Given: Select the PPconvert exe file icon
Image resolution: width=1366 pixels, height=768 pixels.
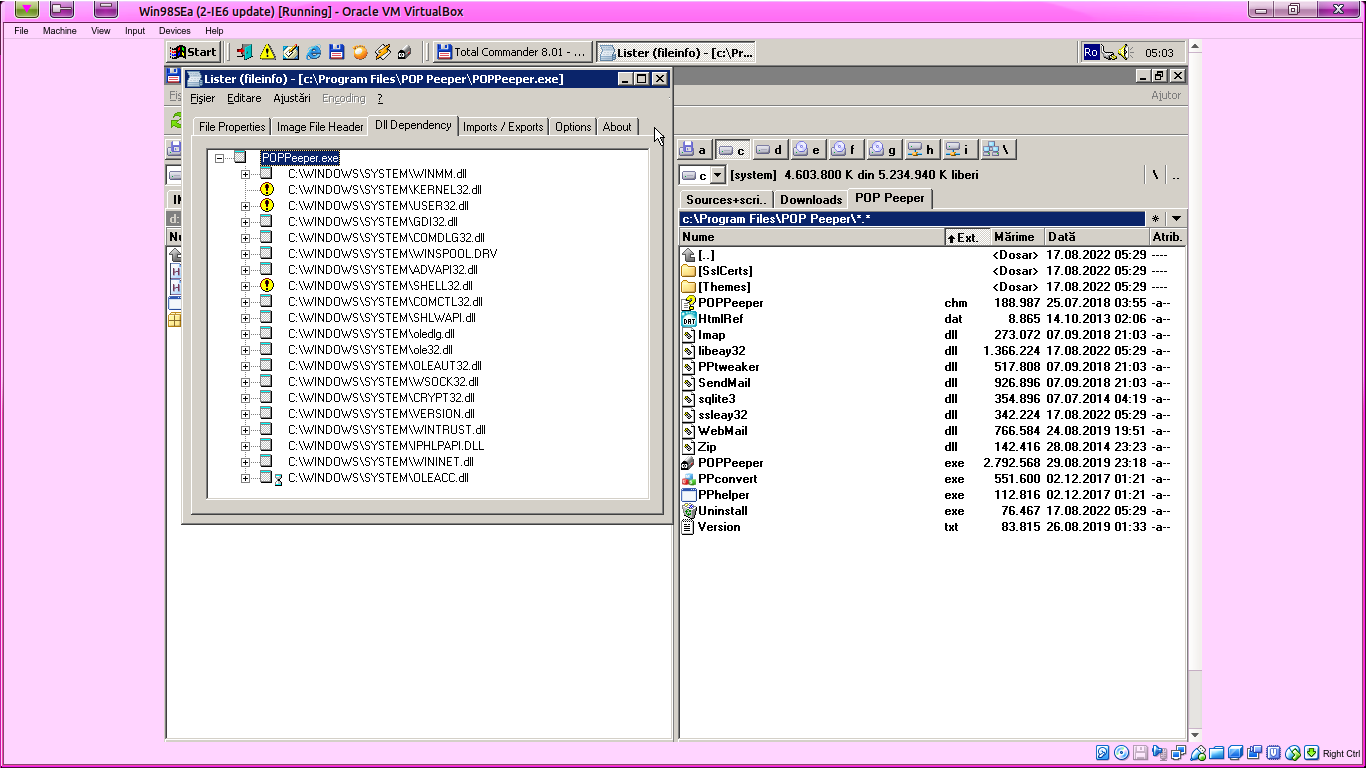Looking at the screenshot, I should tap(688, 479).
